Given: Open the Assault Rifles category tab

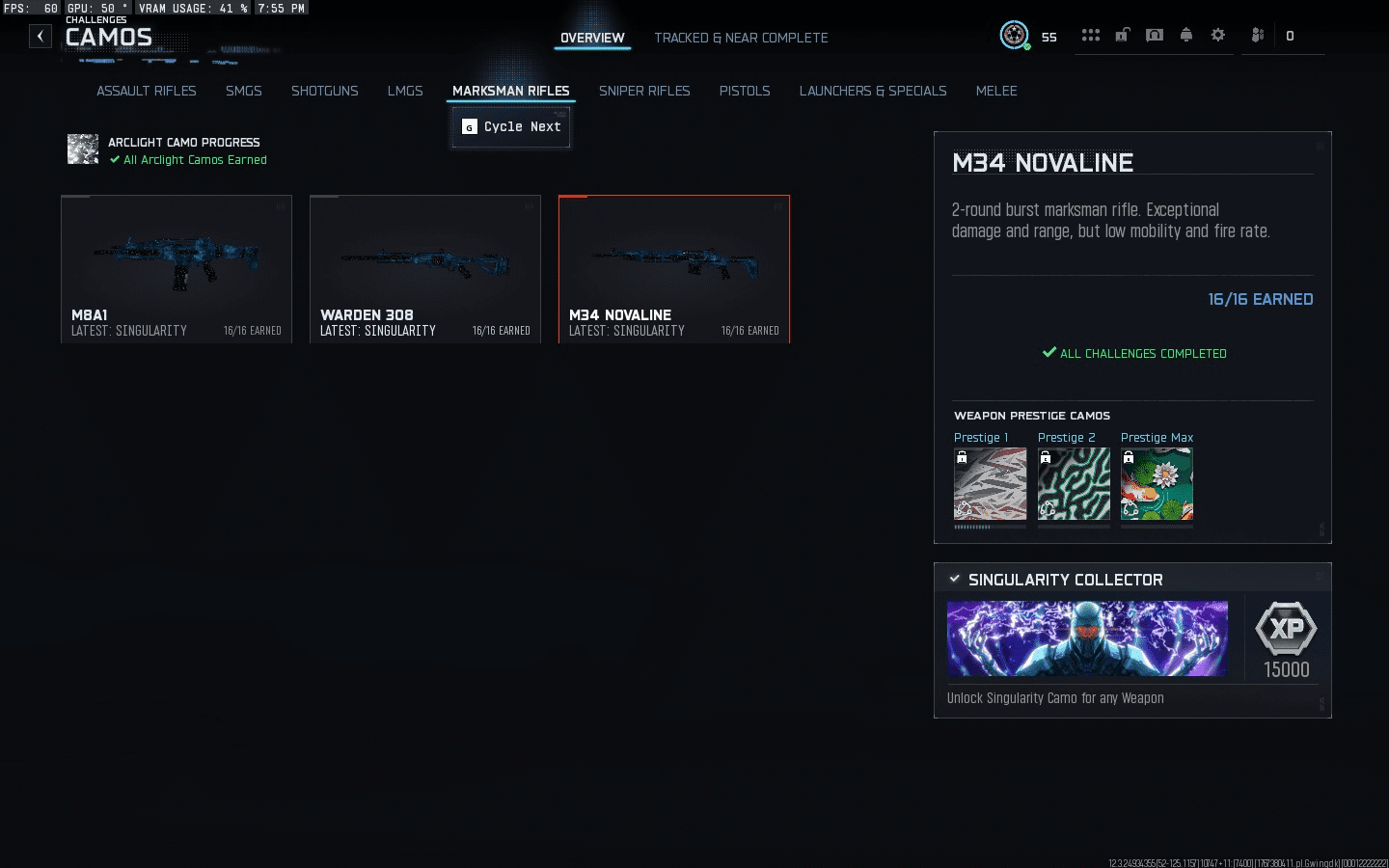Looking at the screenshot, I should point(147,91).
